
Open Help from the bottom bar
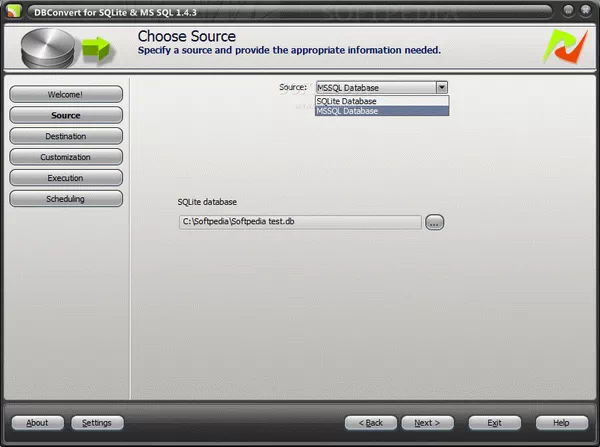click(561, 423)
